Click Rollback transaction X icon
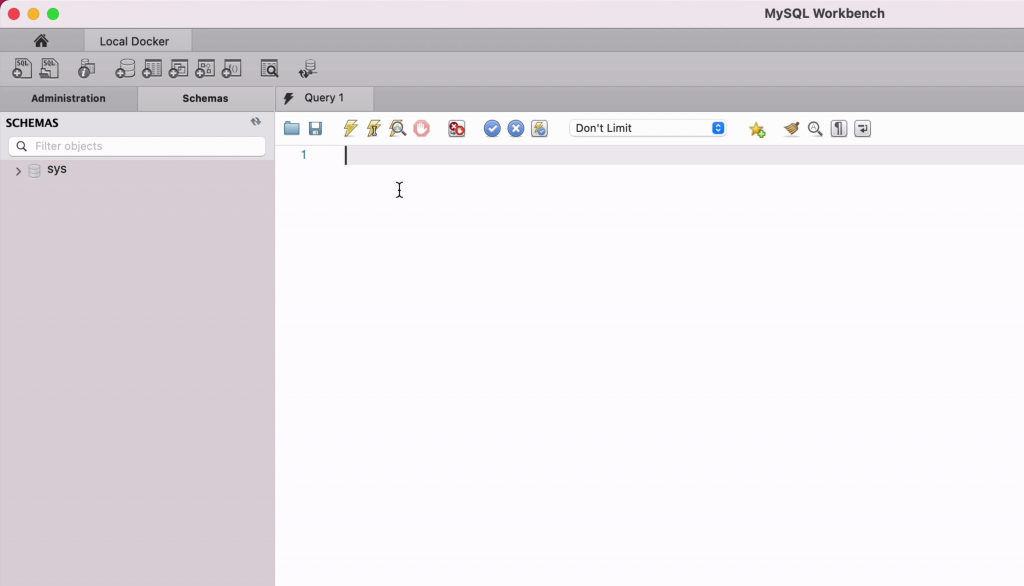The width and height of the screenshot is (1024, 586). pos(516,128)
